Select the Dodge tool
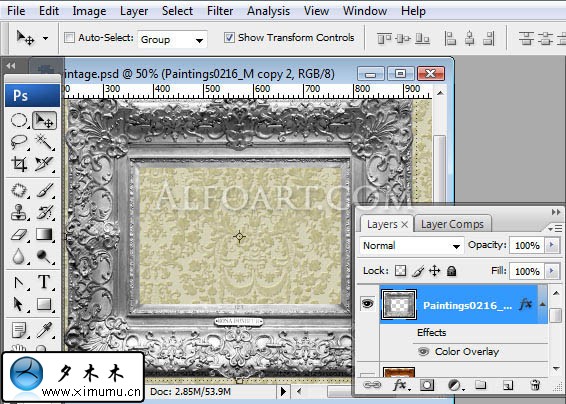Viewport: 566px width, 404px height. click(44, 256)
